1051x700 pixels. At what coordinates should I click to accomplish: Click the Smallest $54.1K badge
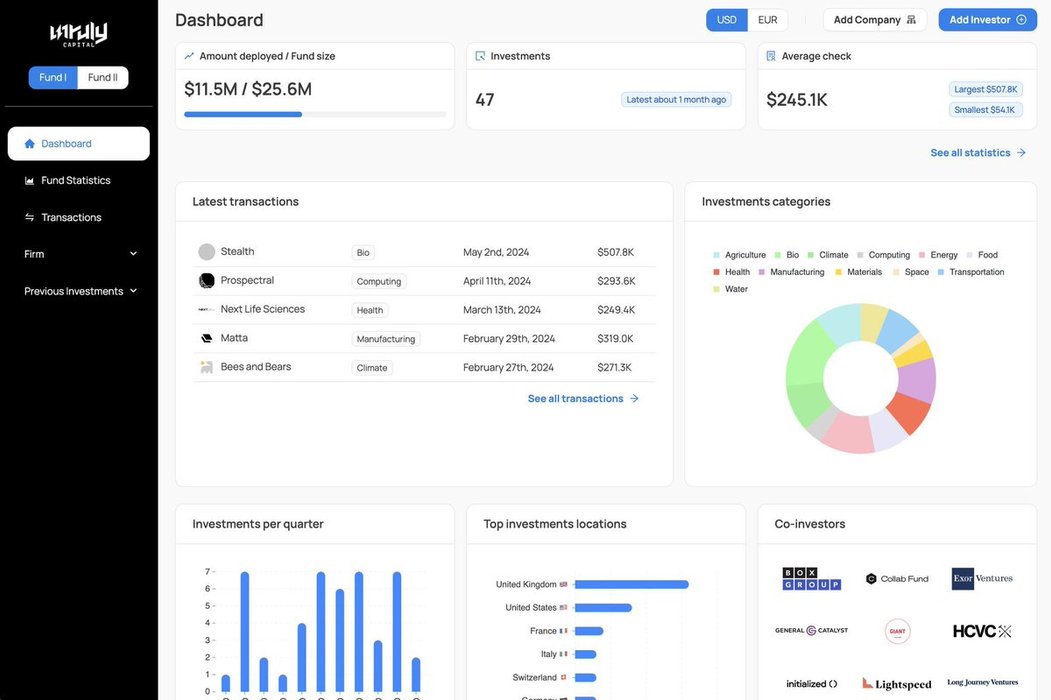[x=985, y=110]
